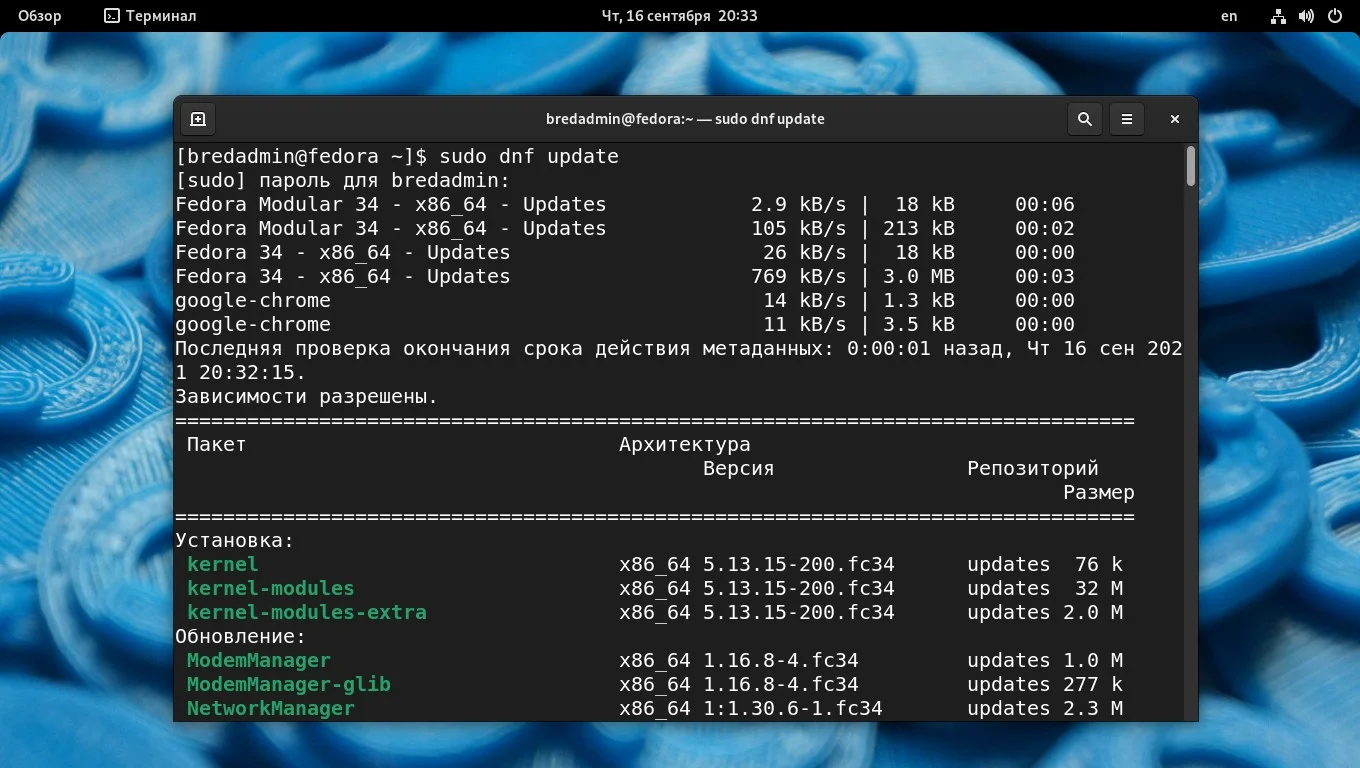This screenshot has width=1360, height=768.
Task: Click the first 'google-chrome' repo line
Action: [x=625, y=300]
